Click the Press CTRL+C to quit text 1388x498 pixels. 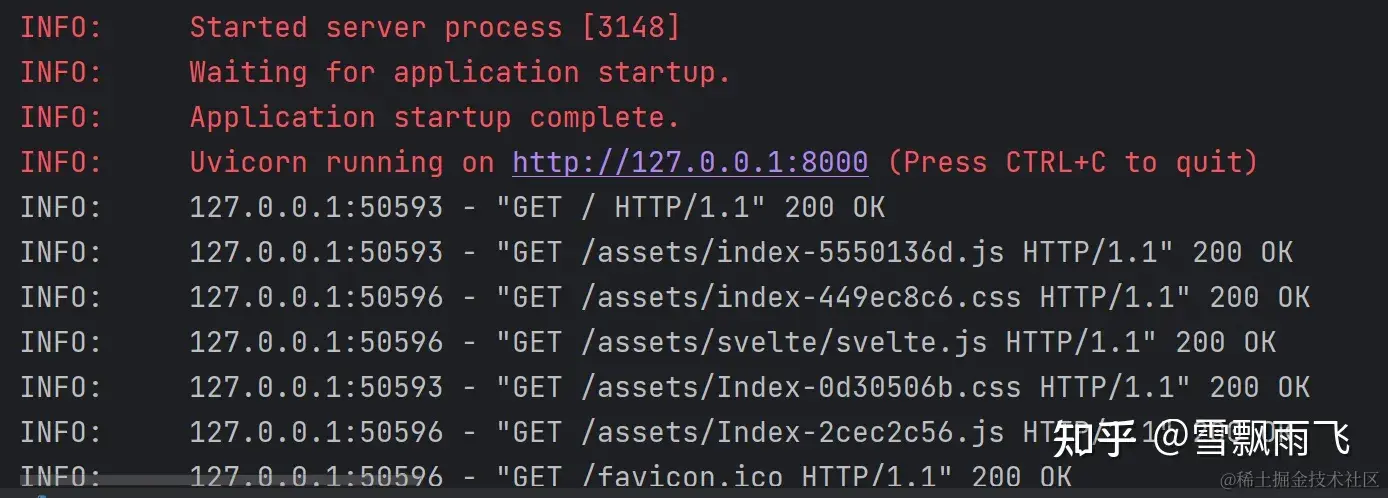[x=1072, y=162]
